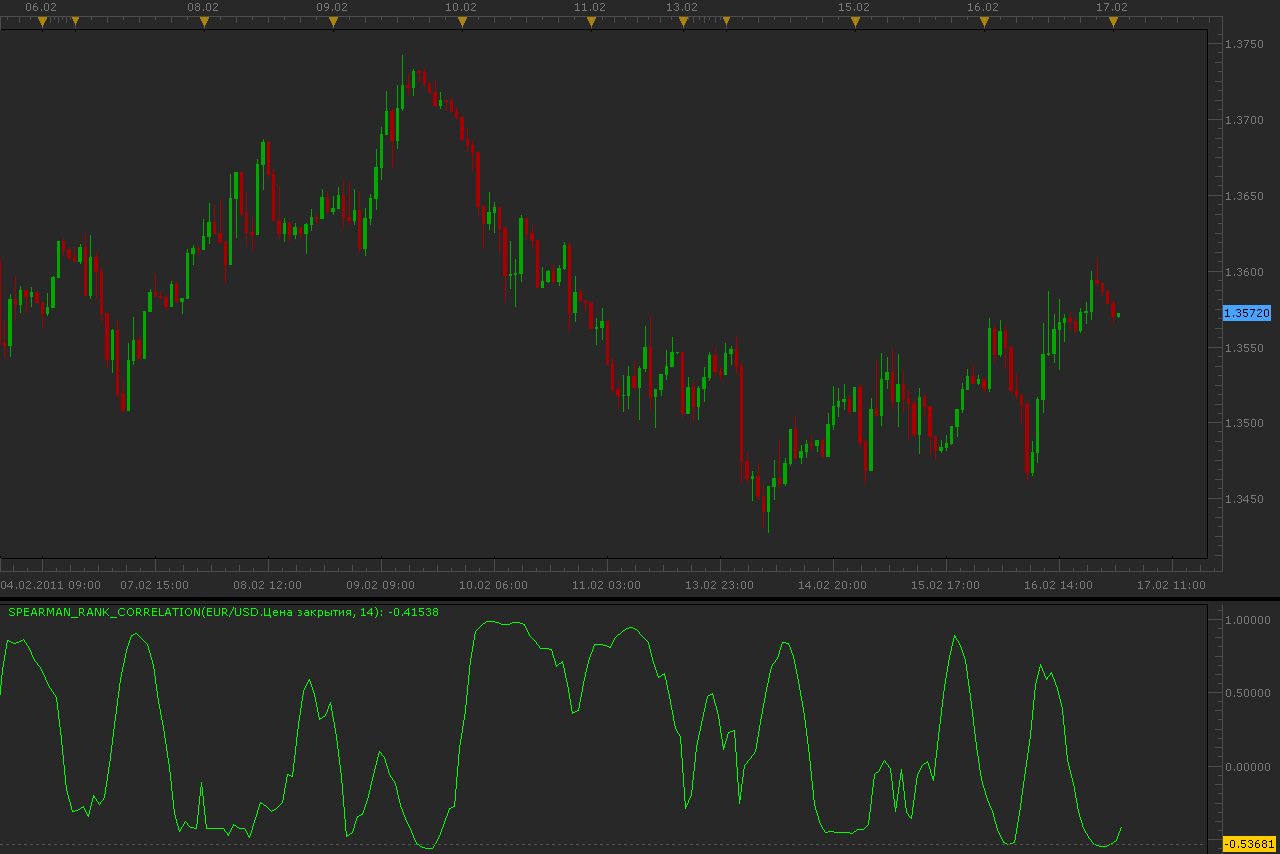Viewport: 1280px width, 854px height.
Task: Click the 17.02 day marker triangle
Action: pyautogui.click(x=1113, y=21)
